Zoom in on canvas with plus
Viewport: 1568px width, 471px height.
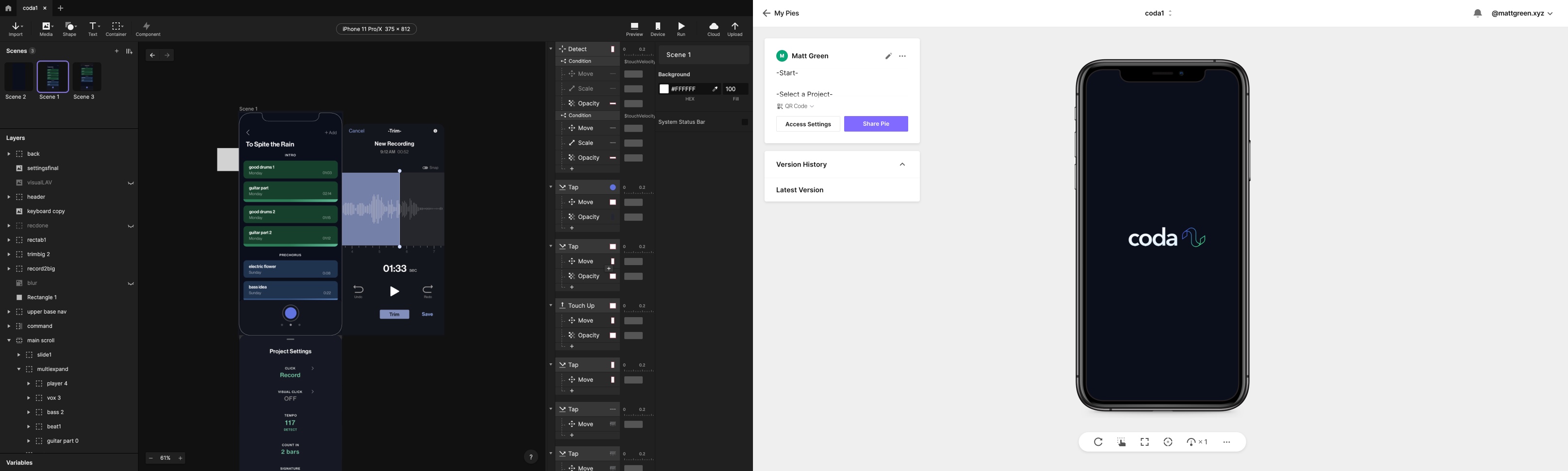(x=181, y=458)
